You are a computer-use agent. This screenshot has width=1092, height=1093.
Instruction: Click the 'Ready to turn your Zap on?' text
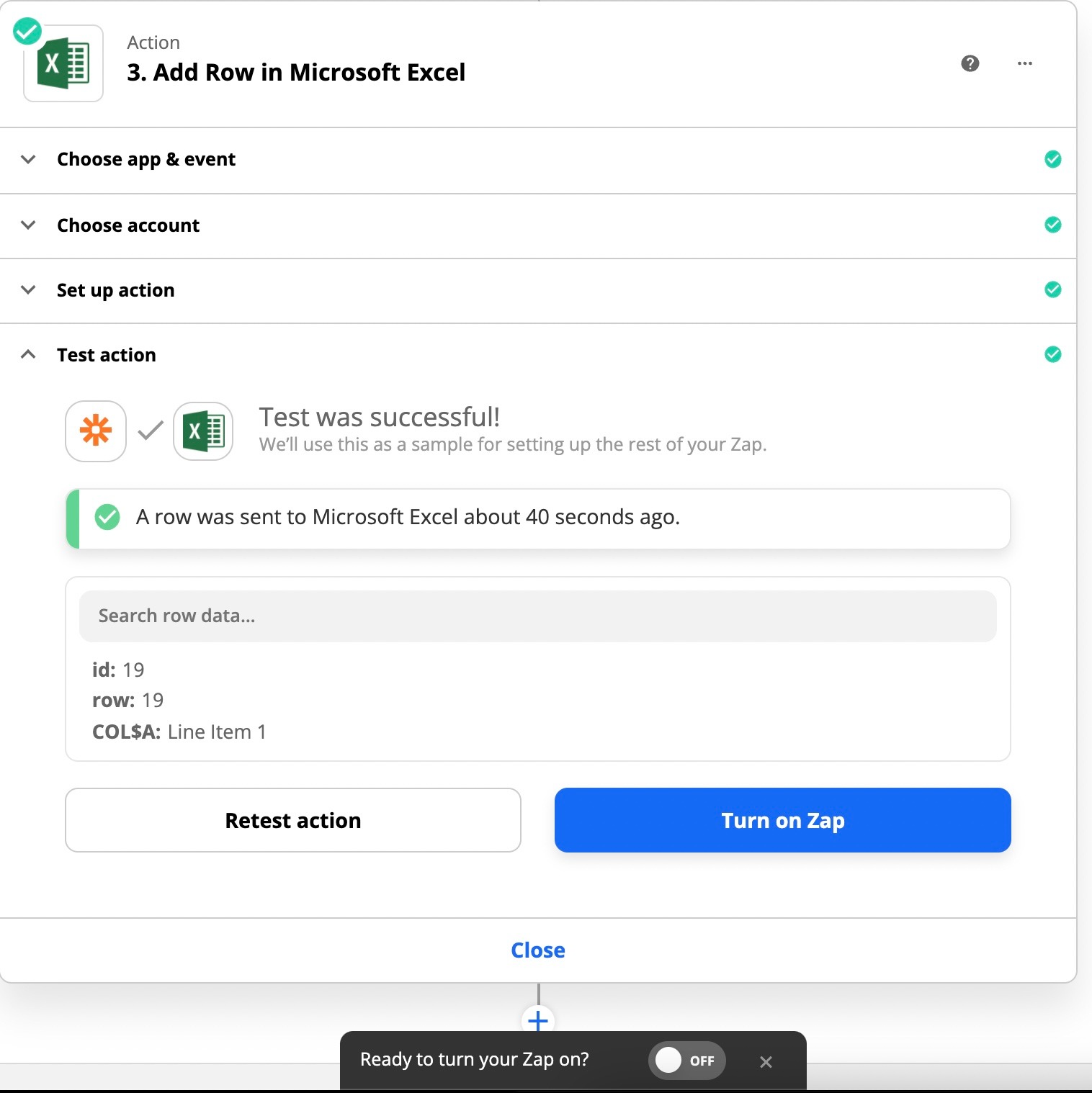pos(474,1059)
